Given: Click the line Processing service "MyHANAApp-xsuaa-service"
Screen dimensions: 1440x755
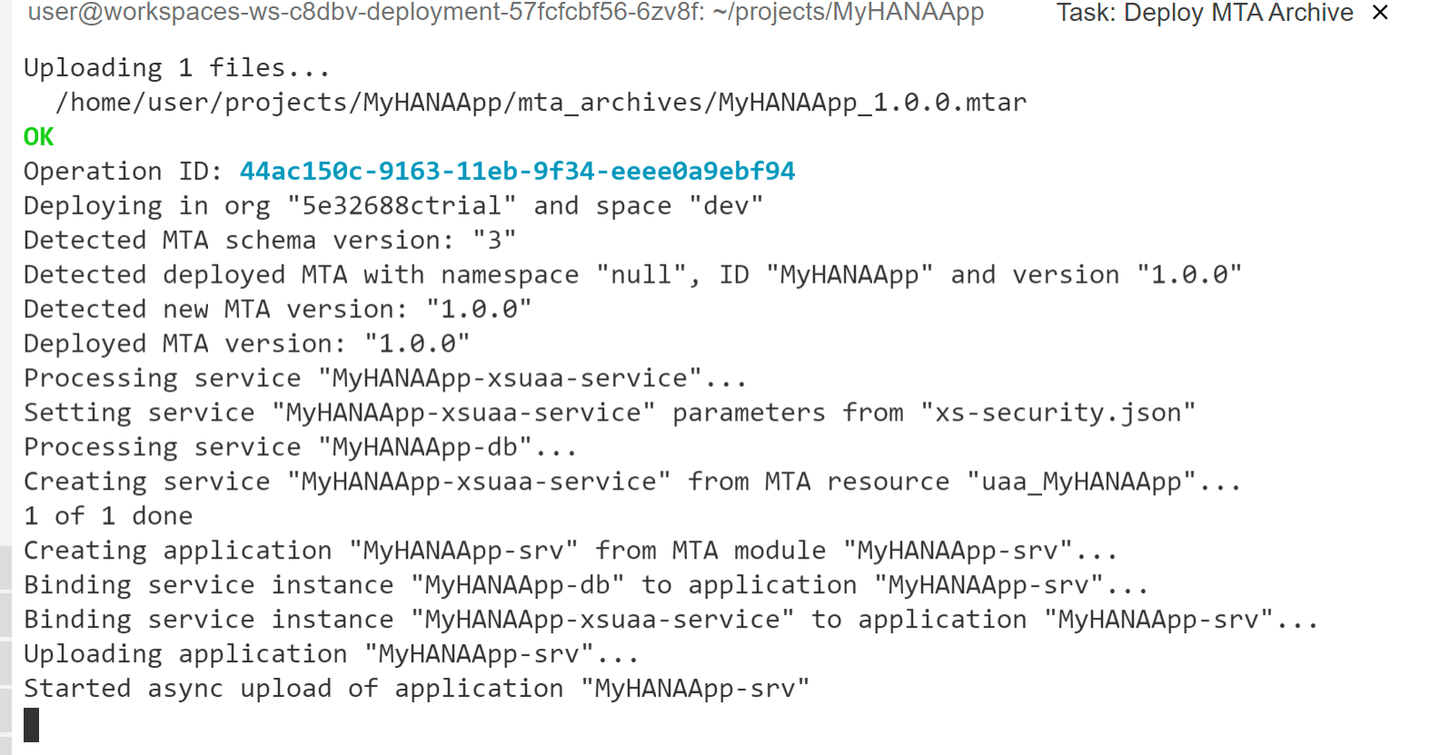Looking at the screenshot, I should pyautogui.click(x=385, y=378).
